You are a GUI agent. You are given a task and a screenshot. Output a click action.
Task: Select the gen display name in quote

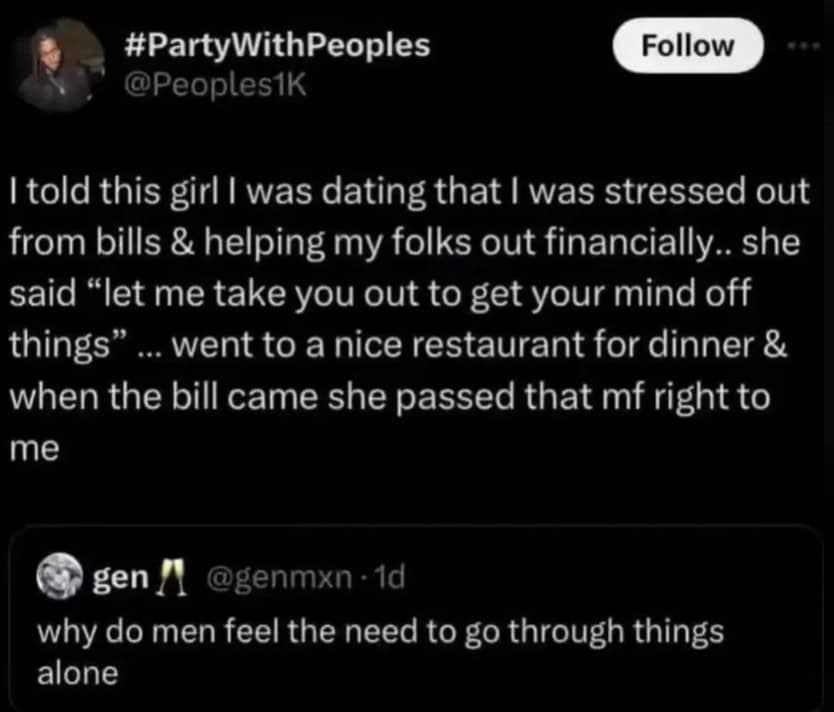(x=128, y=581)
